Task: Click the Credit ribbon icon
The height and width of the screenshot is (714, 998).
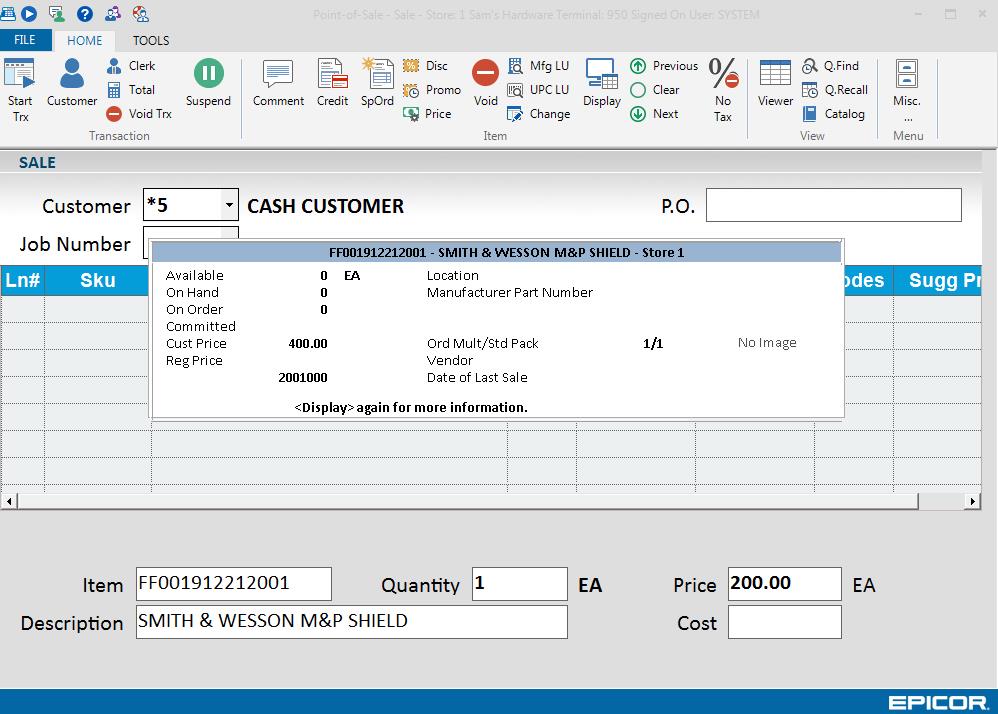Action: [x=332, y=83]
